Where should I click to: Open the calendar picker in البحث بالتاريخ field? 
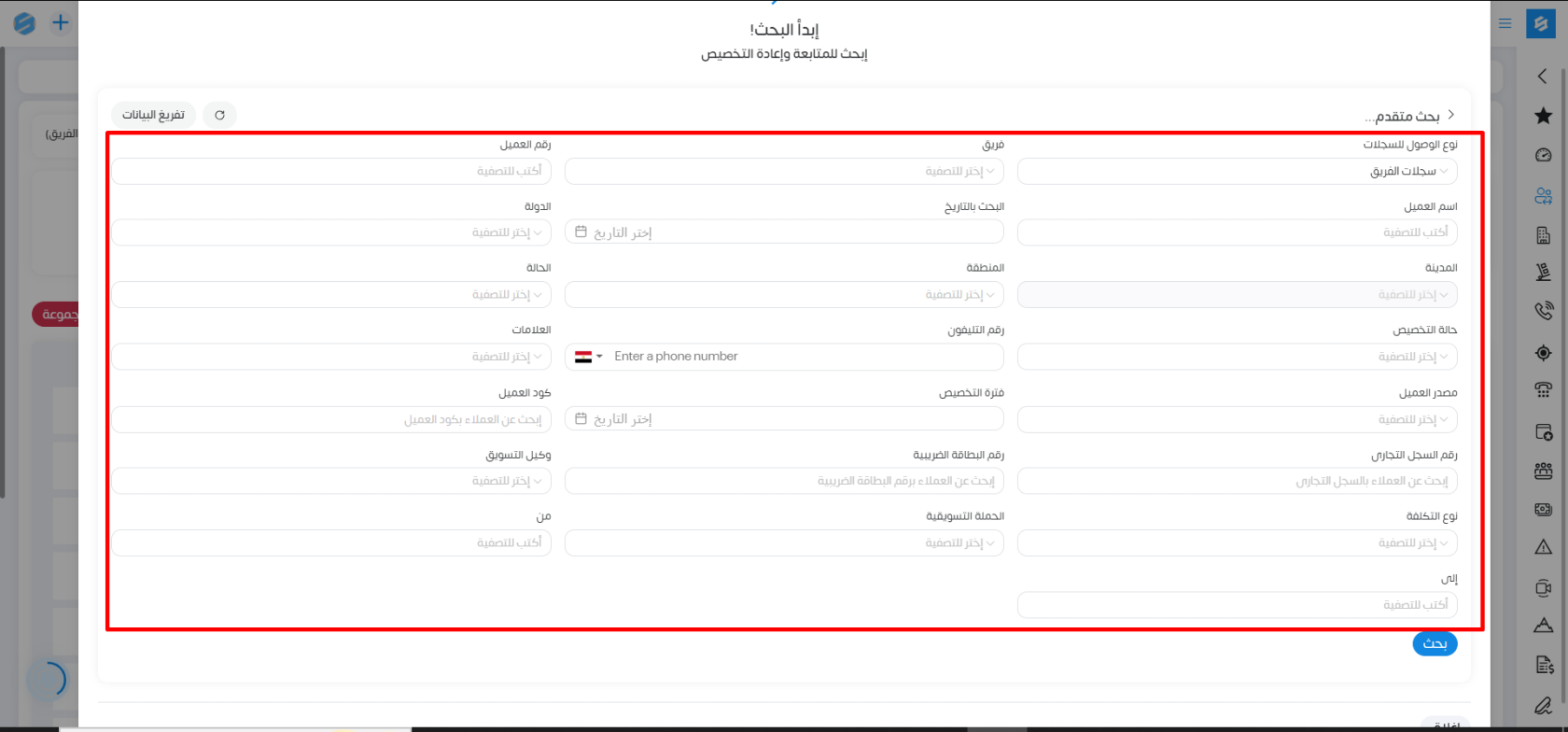tap(581, 232)
